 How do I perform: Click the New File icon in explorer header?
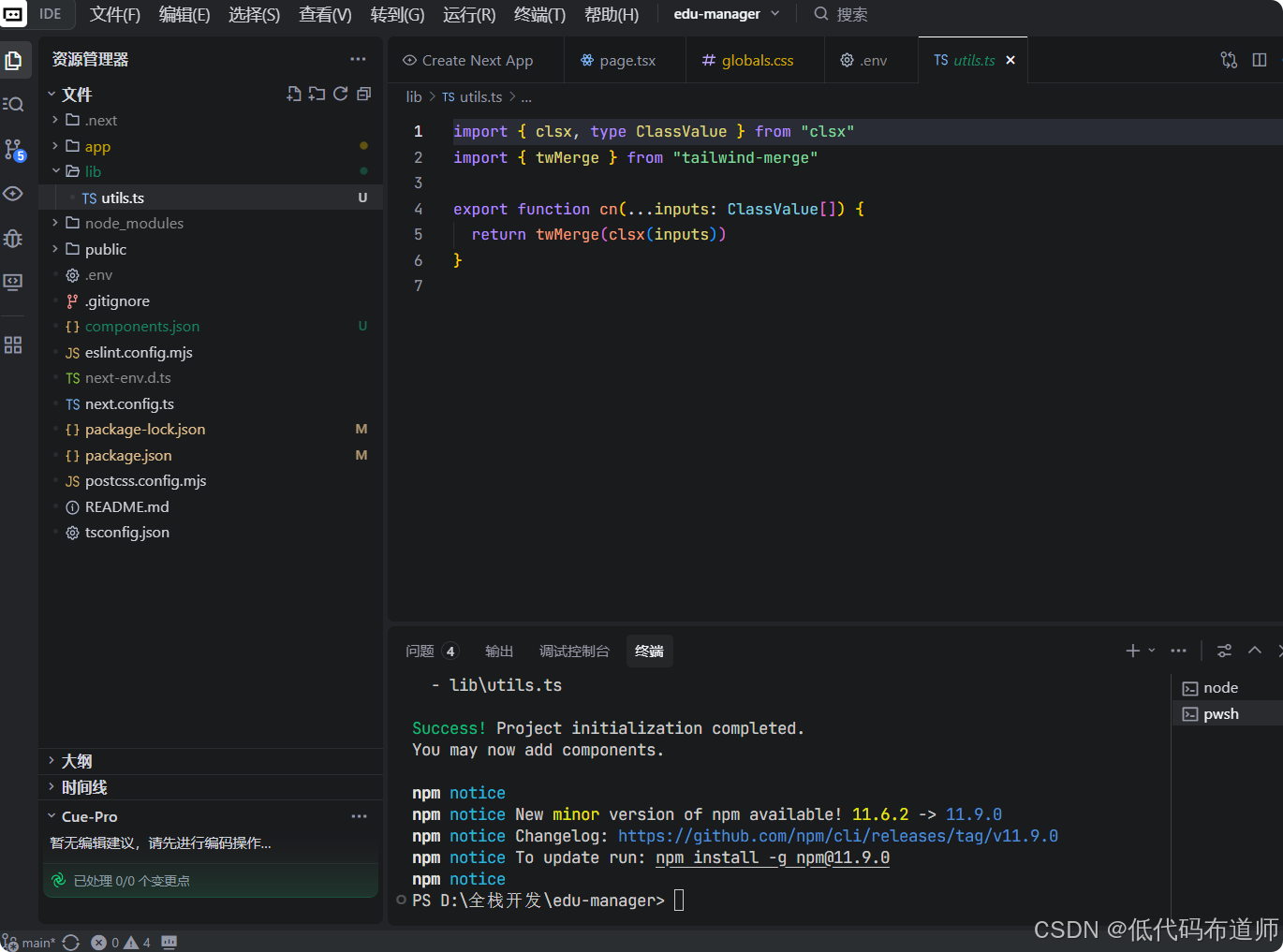[294, 94]
